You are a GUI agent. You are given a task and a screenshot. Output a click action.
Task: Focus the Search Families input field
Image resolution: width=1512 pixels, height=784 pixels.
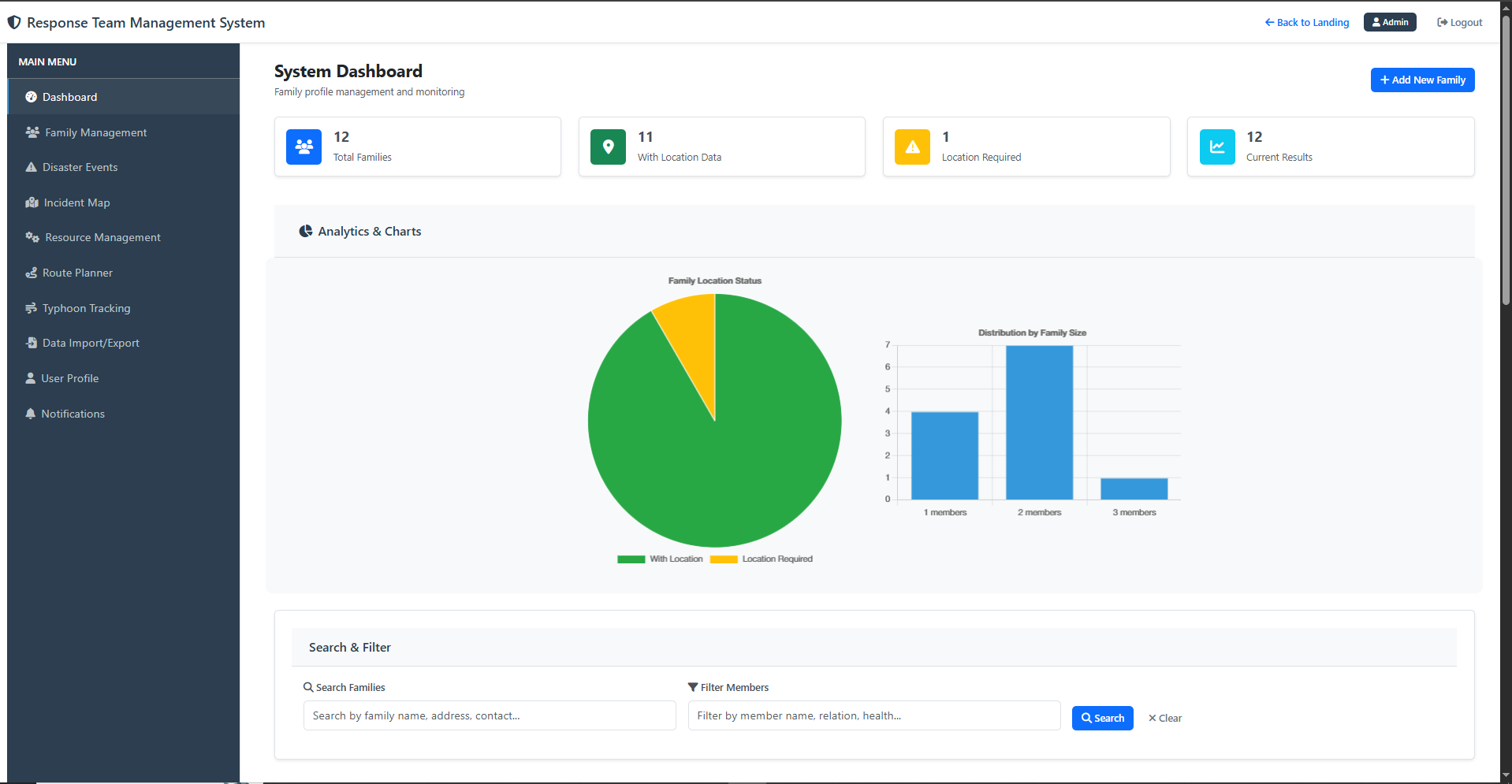489,715
